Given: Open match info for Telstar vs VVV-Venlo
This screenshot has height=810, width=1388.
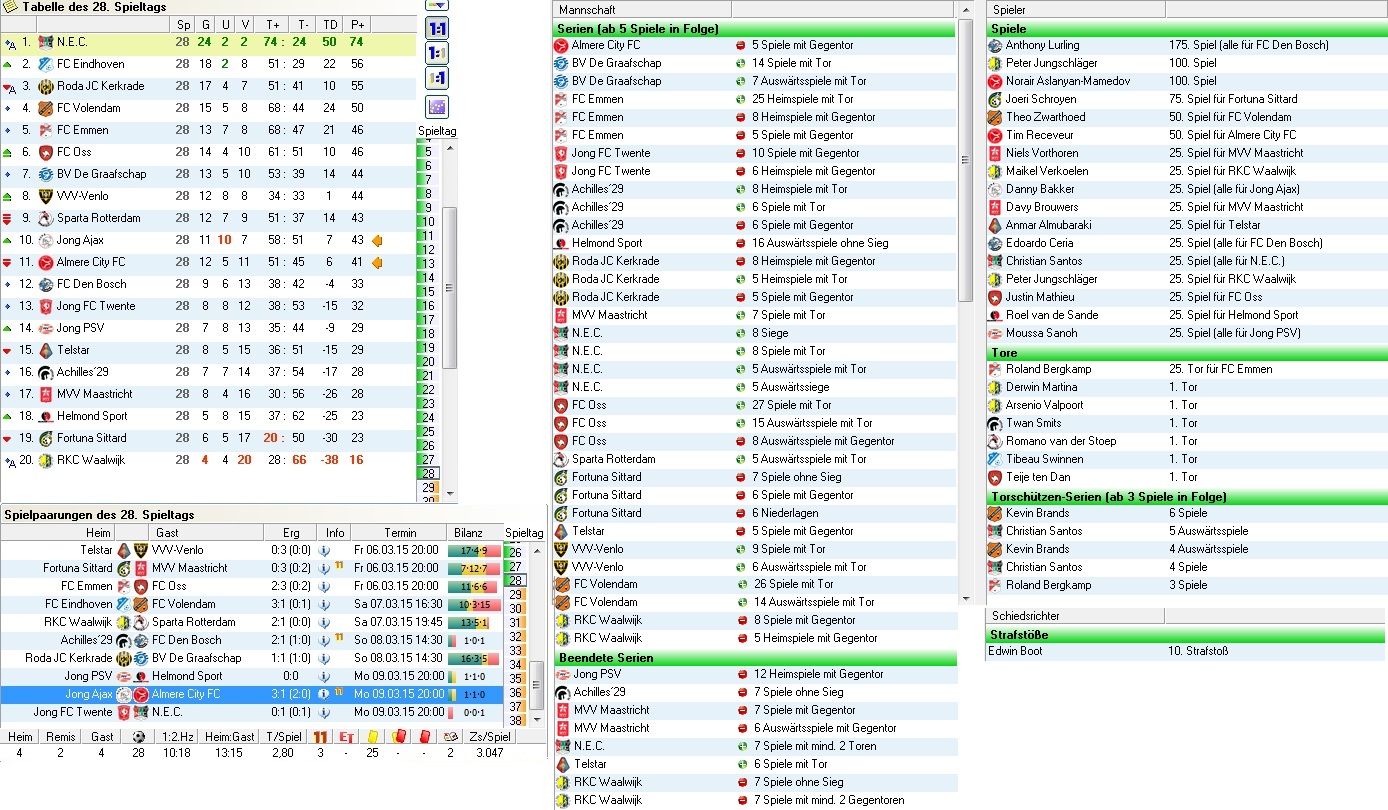Looking at the screenshot, I should [324, 550].
